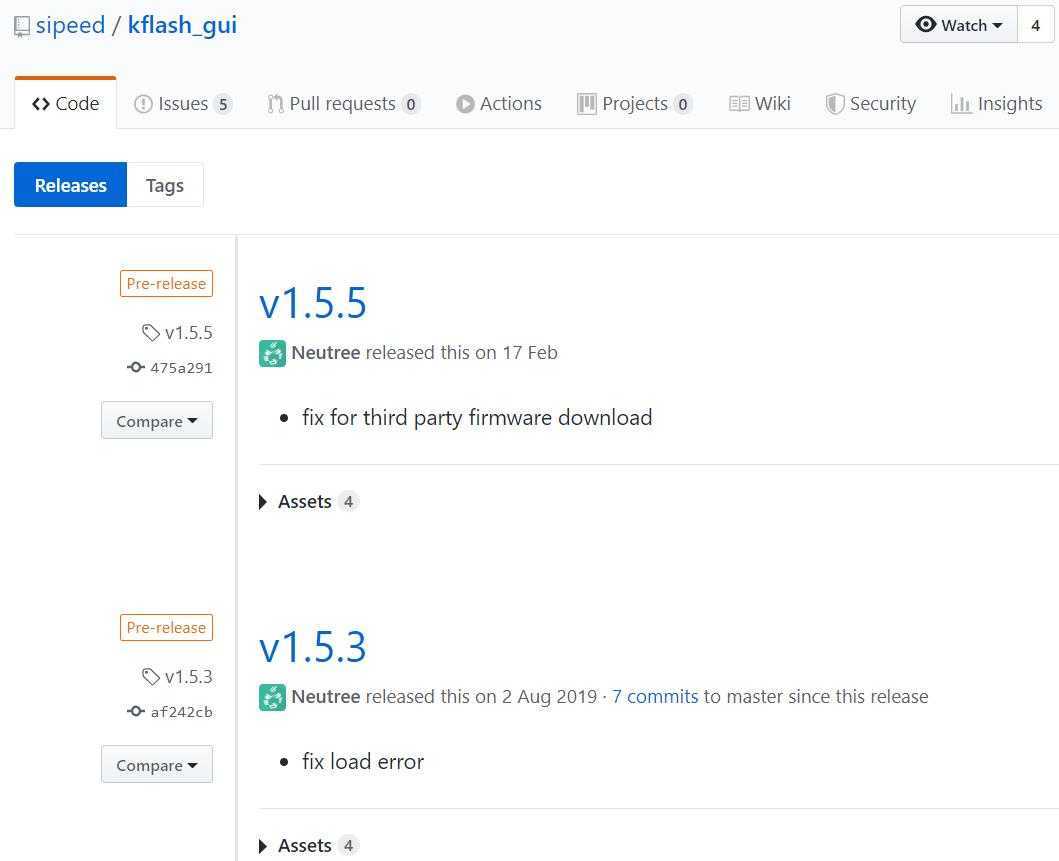This screenshot has height=861, width=1059.
Task: Click the commit icon beside 475a291
Action: (136, 367)
